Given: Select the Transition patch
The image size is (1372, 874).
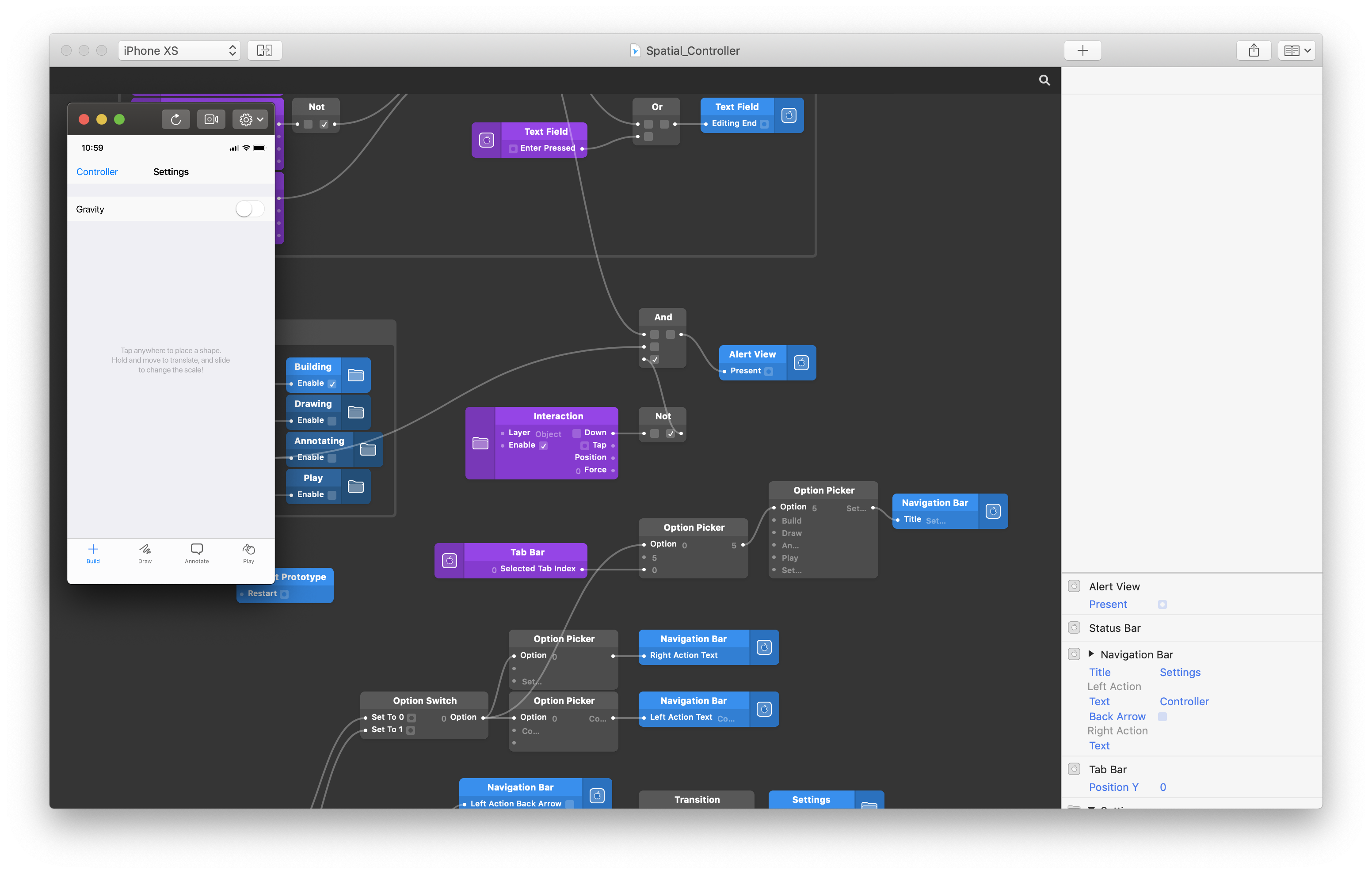Looking at the screenshot, I should pyautogui.click(x=697, y=799).
